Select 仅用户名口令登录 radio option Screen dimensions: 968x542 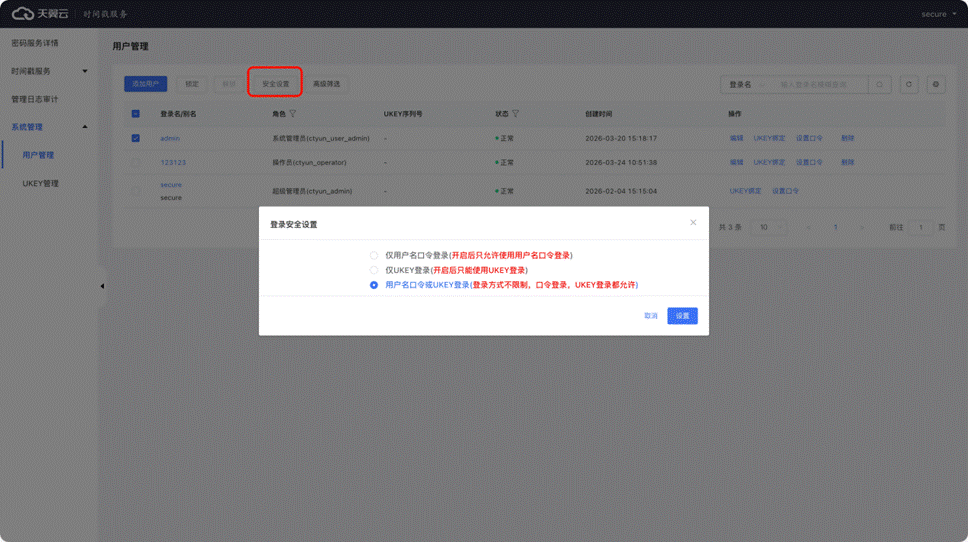373,256
